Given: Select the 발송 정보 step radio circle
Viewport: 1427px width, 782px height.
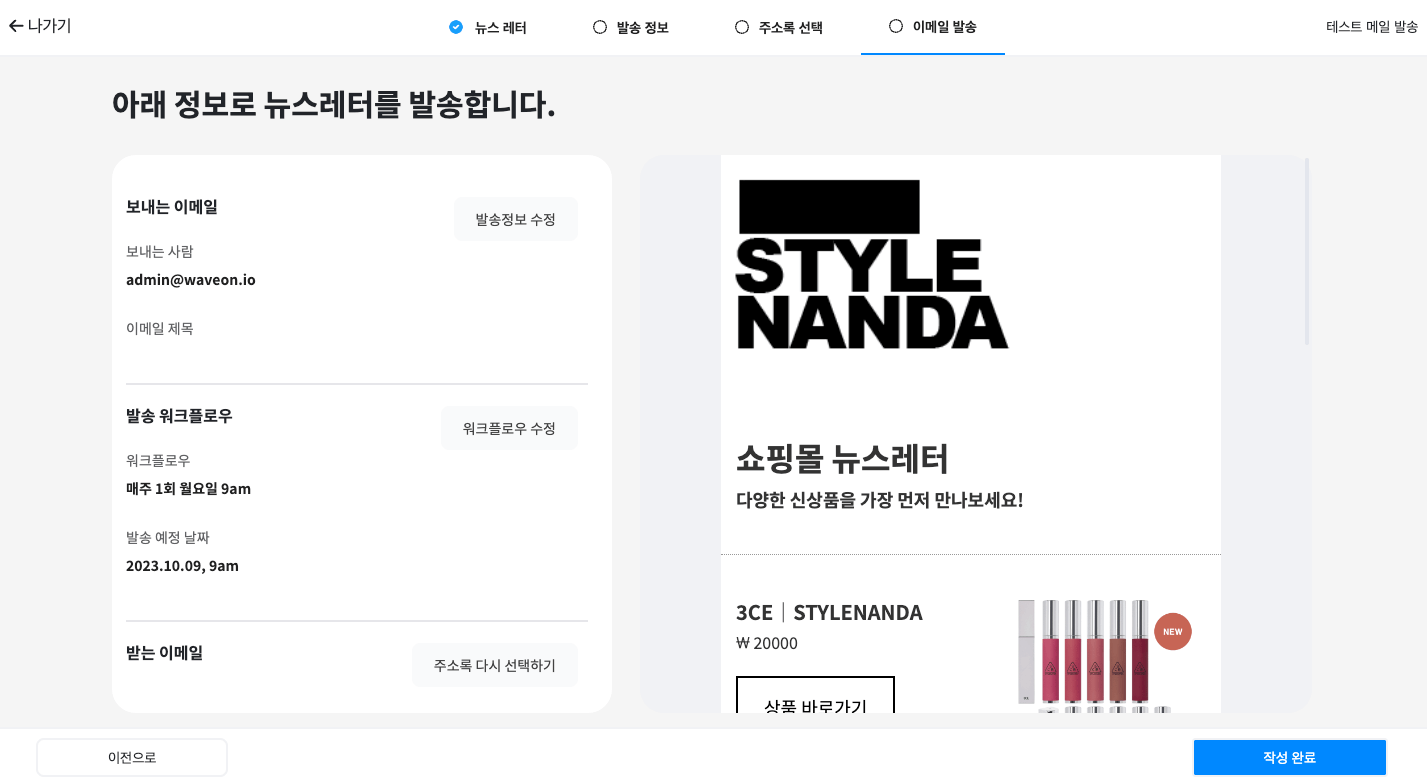Looking at the screenshot, I should tap(599, 27).
